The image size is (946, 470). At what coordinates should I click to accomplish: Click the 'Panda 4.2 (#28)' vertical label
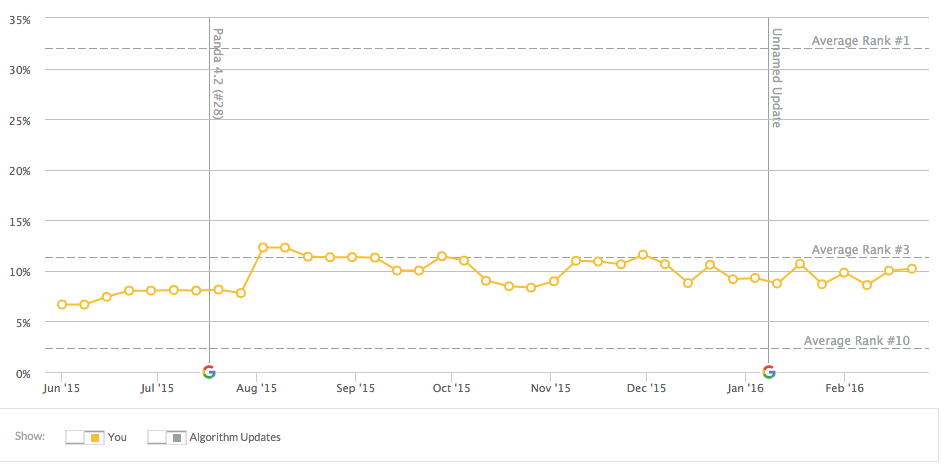pyautogui.click(x=217, y=73)
